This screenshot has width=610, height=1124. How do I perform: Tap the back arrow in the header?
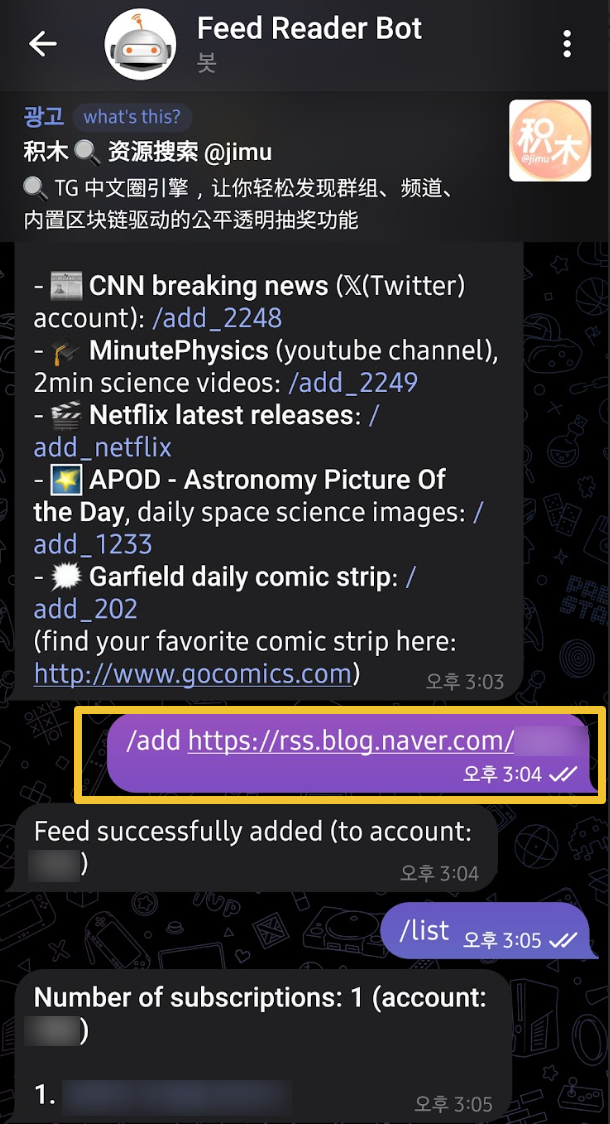[42, 44]
